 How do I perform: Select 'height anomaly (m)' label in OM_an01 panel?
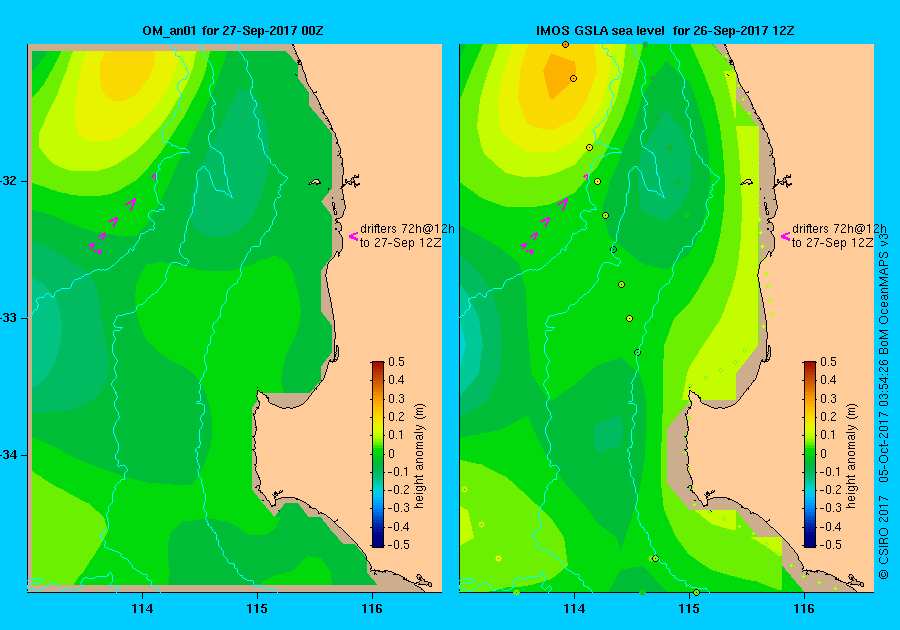click(x=420, y=456)
